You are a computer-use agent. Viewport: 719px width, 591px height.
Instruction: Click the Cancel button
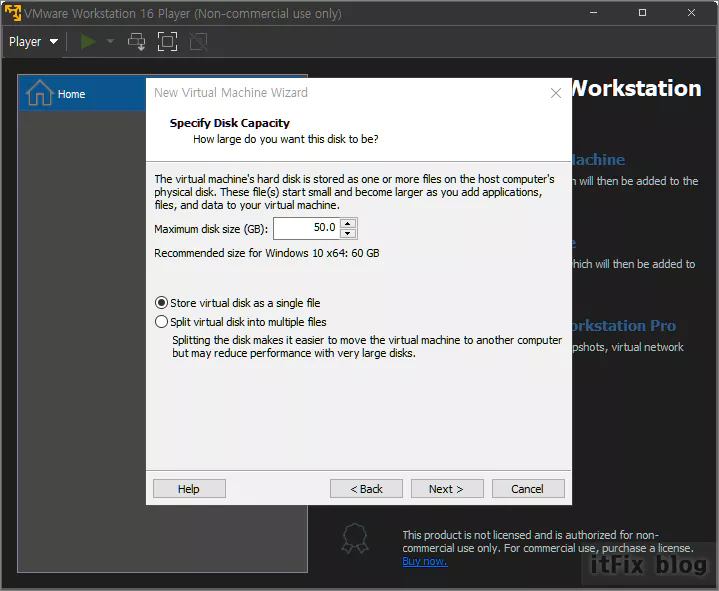pos(528,489)
